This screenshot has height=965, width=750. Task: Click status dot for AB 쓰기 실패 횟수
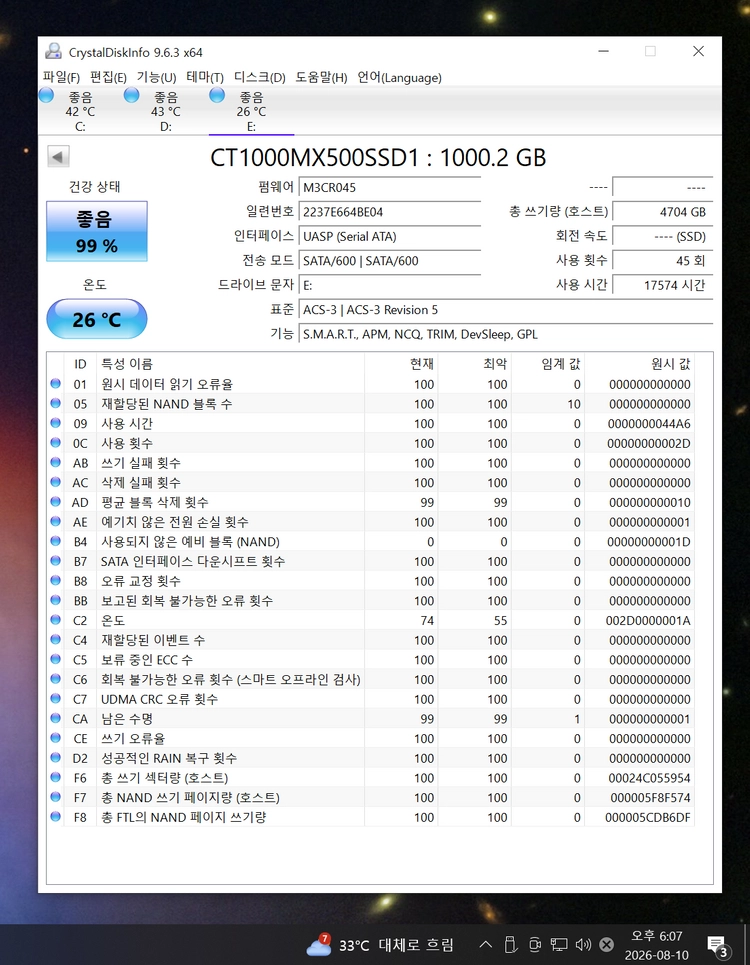[55, 462]
